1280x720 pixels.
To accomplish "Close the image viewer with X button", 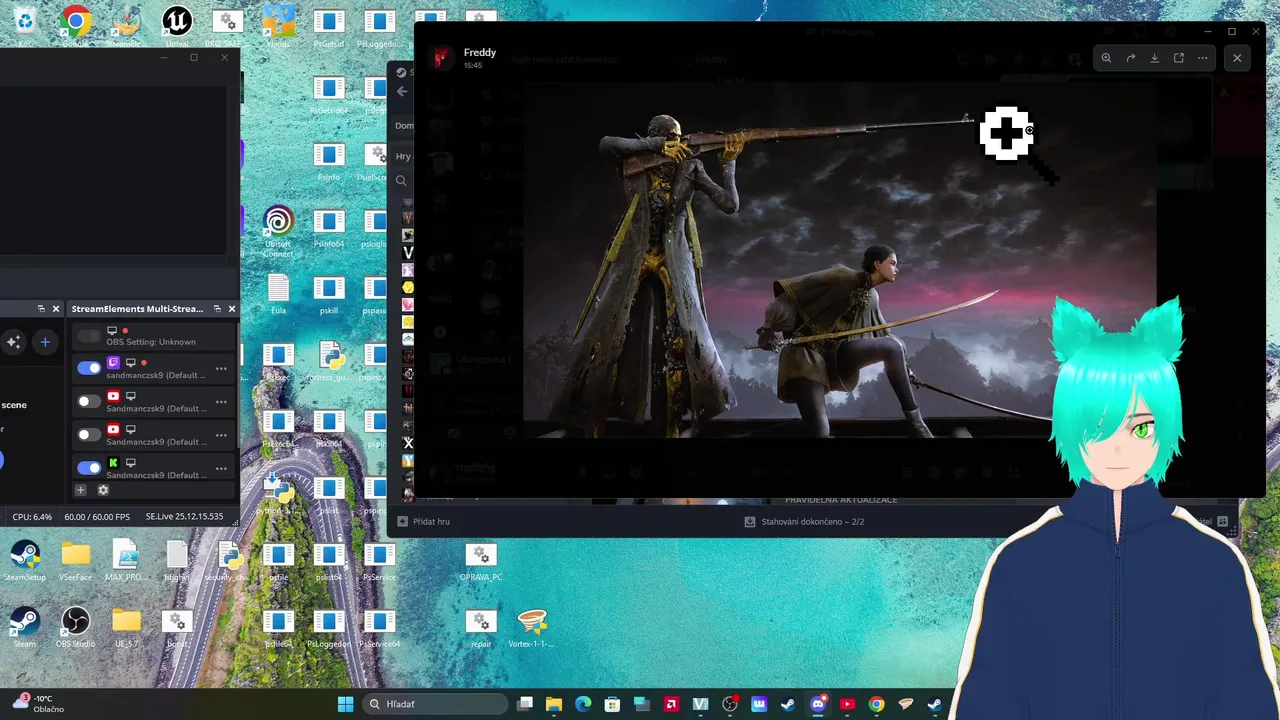I will (1237, 58).
